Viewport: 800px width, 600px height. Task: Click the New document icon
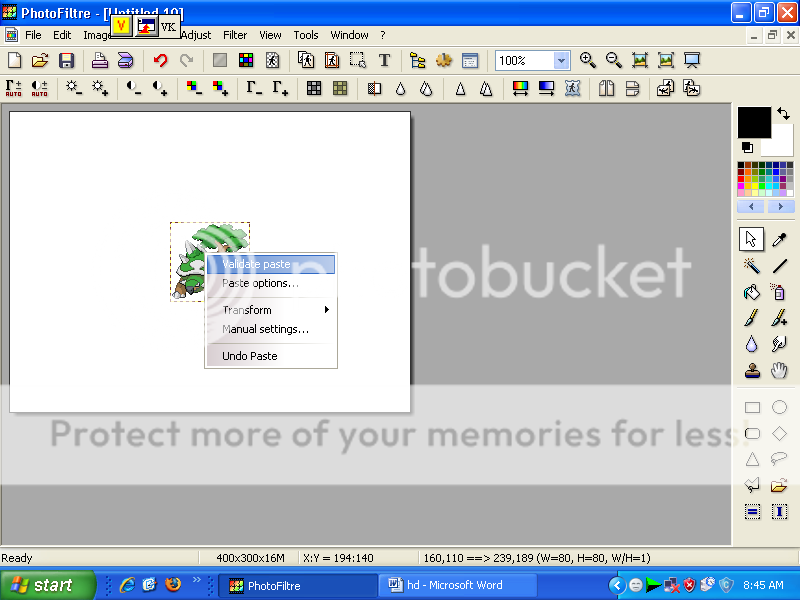(x=15, y=60)
